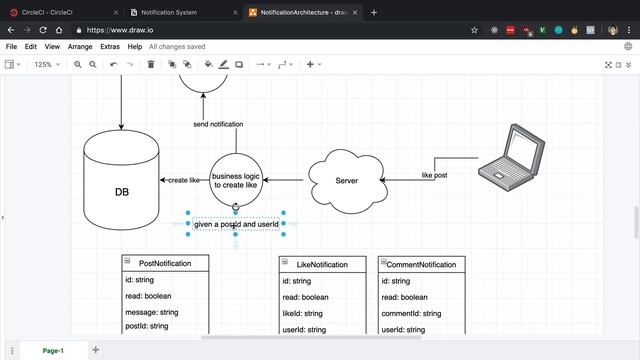Screen dimensions: 640x360
Task: Open the Help menu
Action: 135,47
